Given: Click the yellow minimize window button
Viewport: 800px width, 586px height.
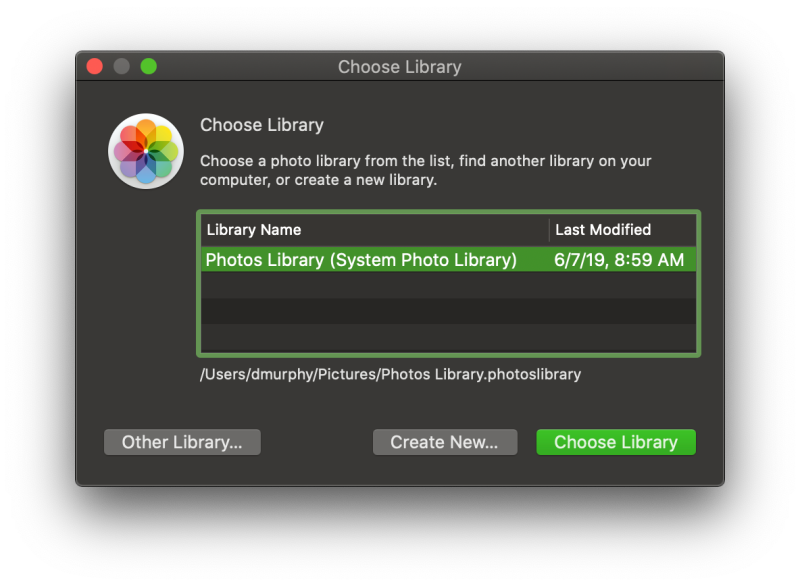Looking at the screenshot, I should pyautogui.click(x=122, y=67).
